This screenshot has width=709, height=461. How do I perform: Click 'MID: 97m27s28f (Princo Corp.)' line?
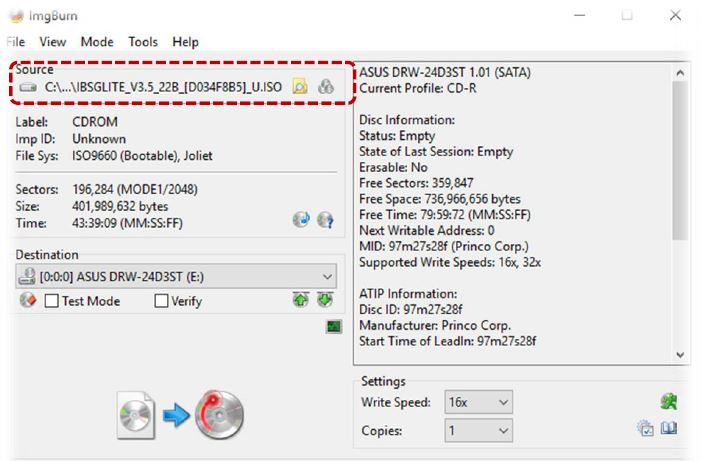[444, 246]
